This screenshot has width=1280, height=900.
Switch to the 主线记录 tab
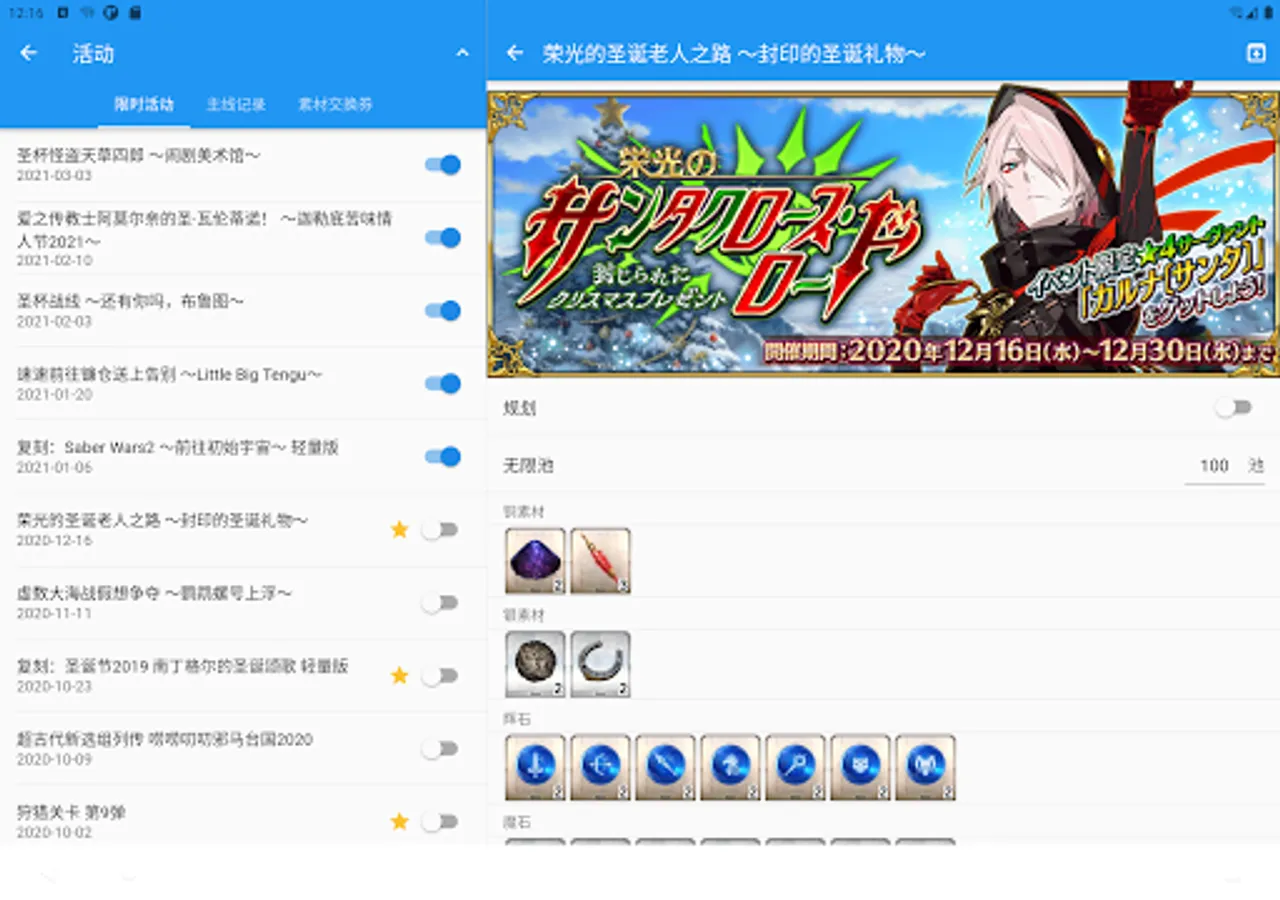point(236,104)
